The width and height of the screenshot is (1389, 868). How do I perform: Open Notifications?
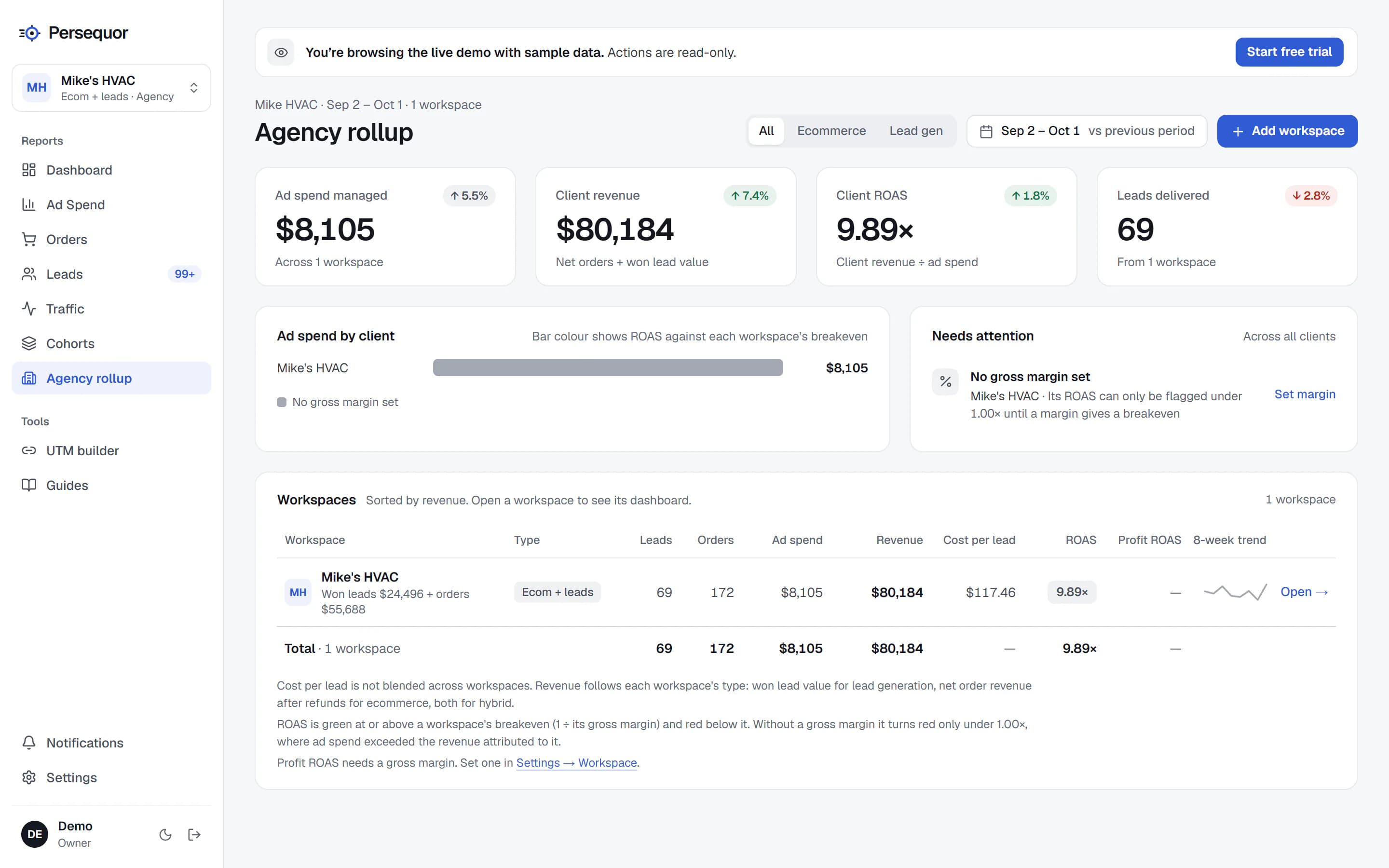(111, 743)
